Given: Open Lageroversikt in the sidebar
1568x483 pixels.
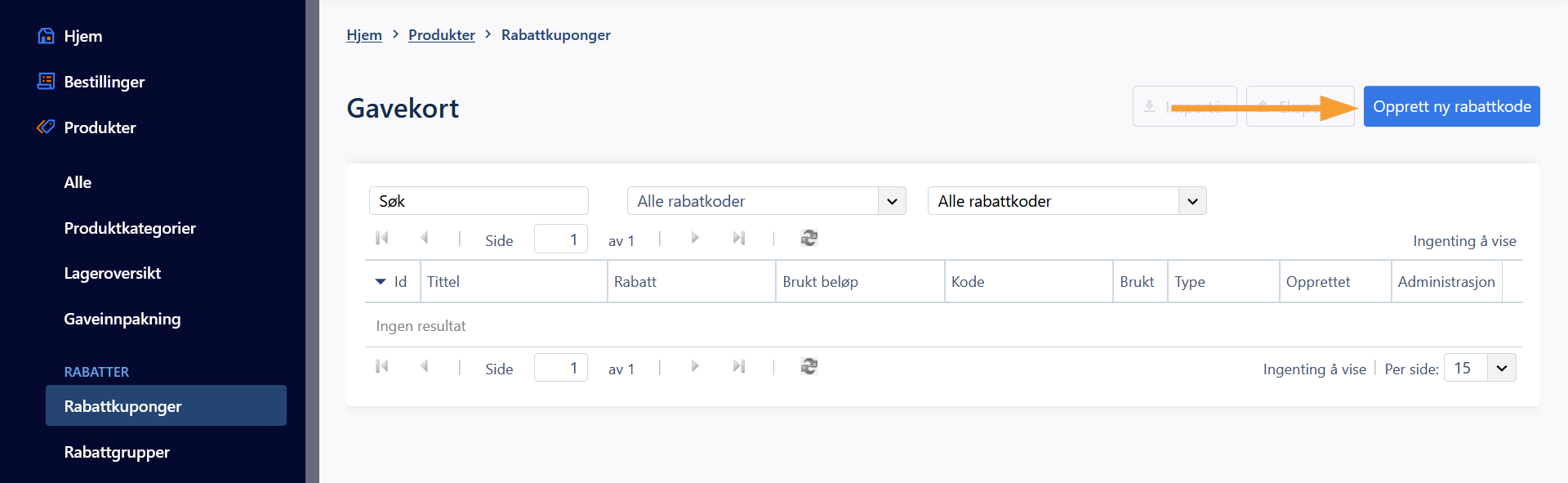Looking at the screenshot, I should point(113,273).
